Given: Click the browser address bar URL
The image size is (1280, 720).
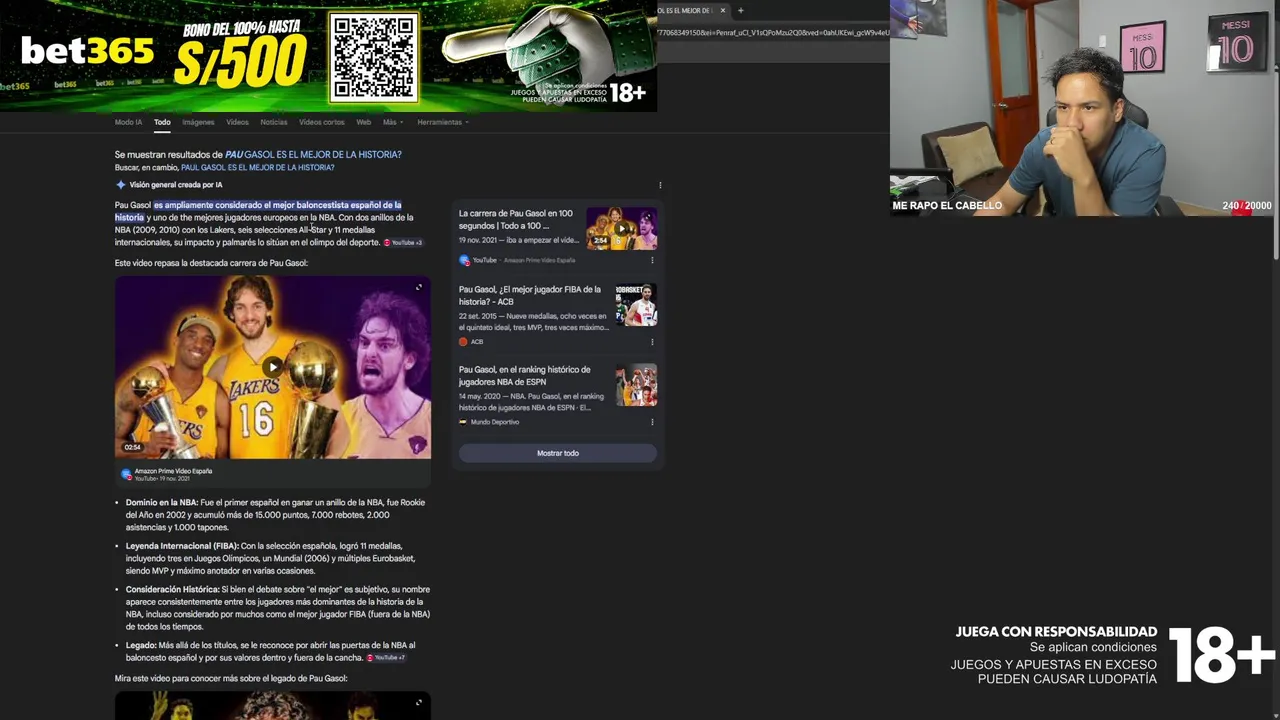Looking at the screenshot, I should click(x=772, y=33).
